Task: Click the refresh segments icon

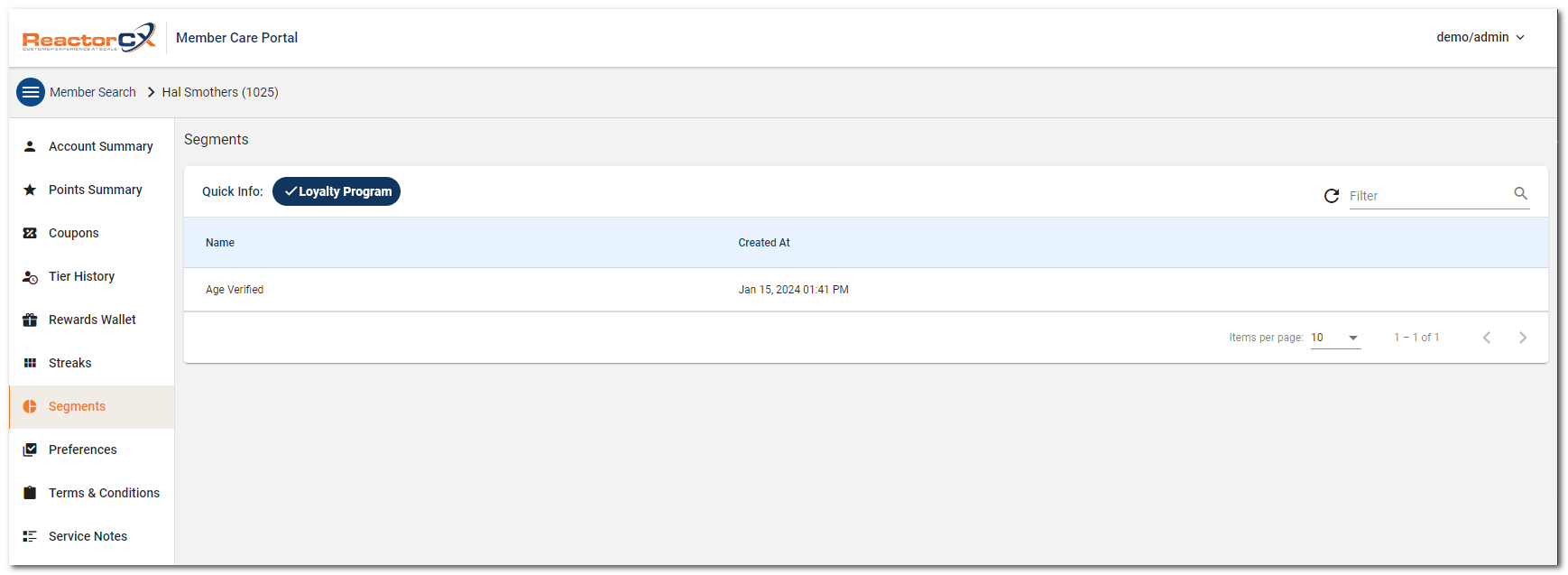Action: point(1331,196)
